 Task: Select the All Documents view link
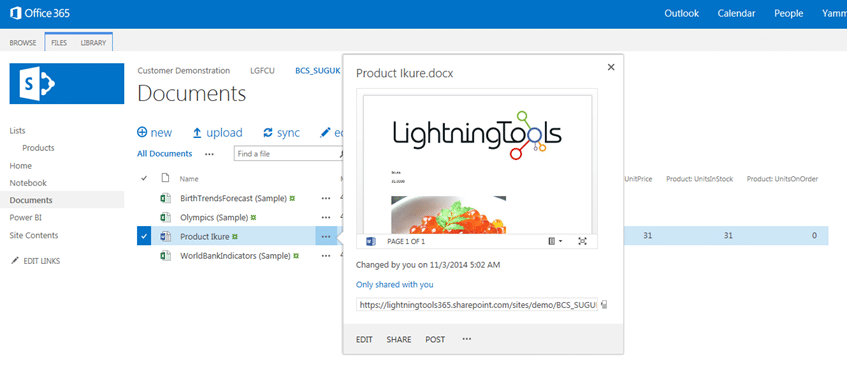click(x=164, y=154)
